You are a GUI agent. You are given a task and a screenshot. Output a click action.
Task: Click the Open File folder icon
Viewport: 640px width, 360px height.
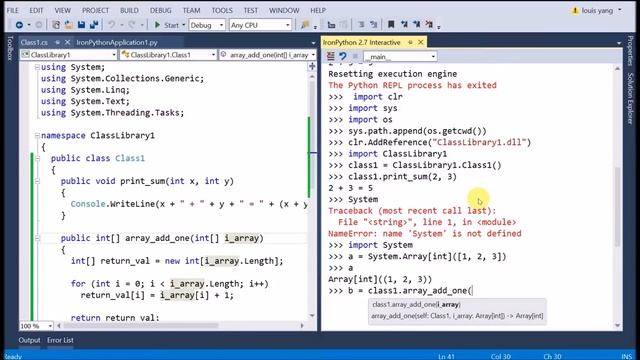tap(69, 25)
